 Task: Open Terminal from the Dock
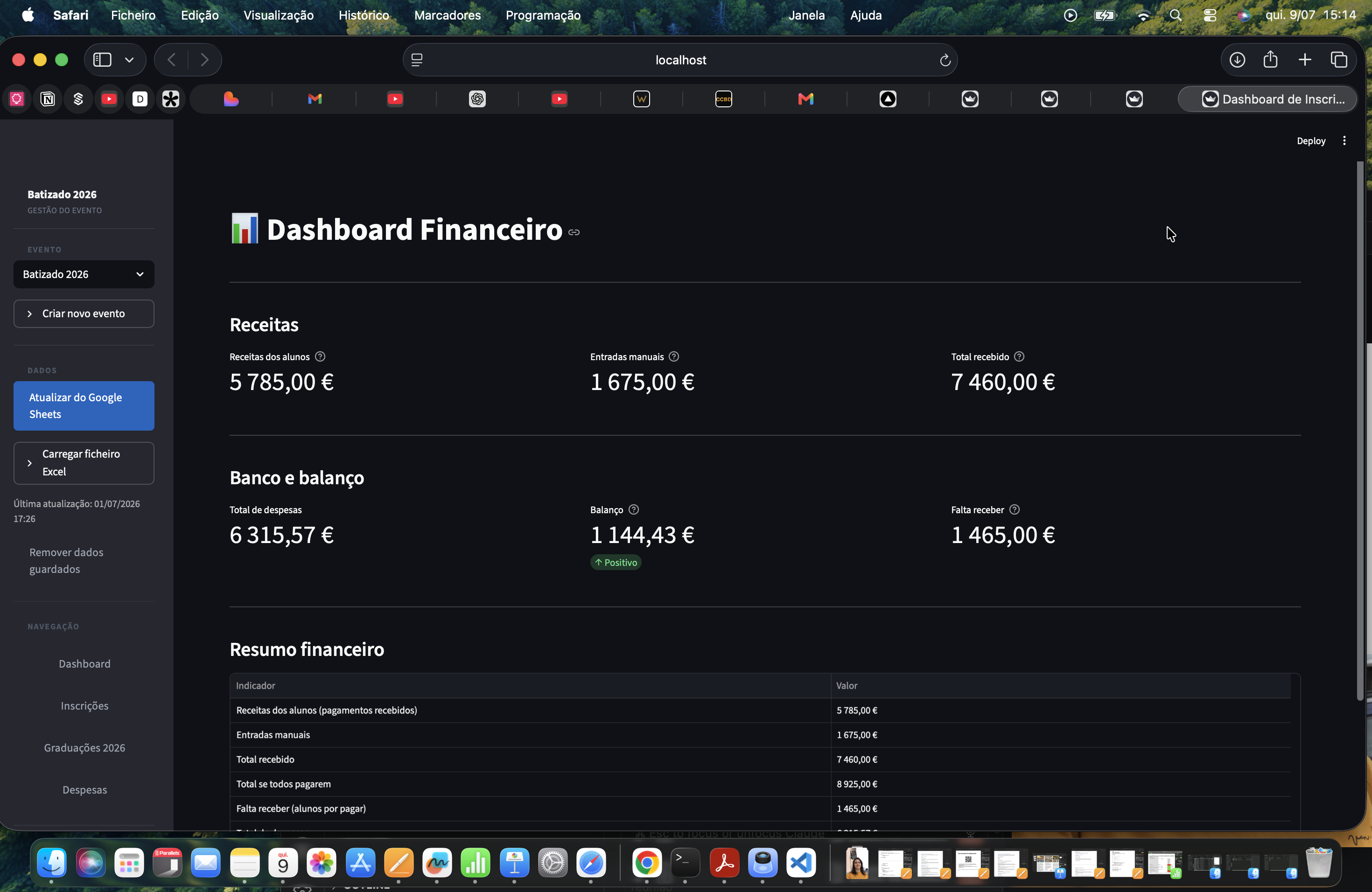[686, 863]
